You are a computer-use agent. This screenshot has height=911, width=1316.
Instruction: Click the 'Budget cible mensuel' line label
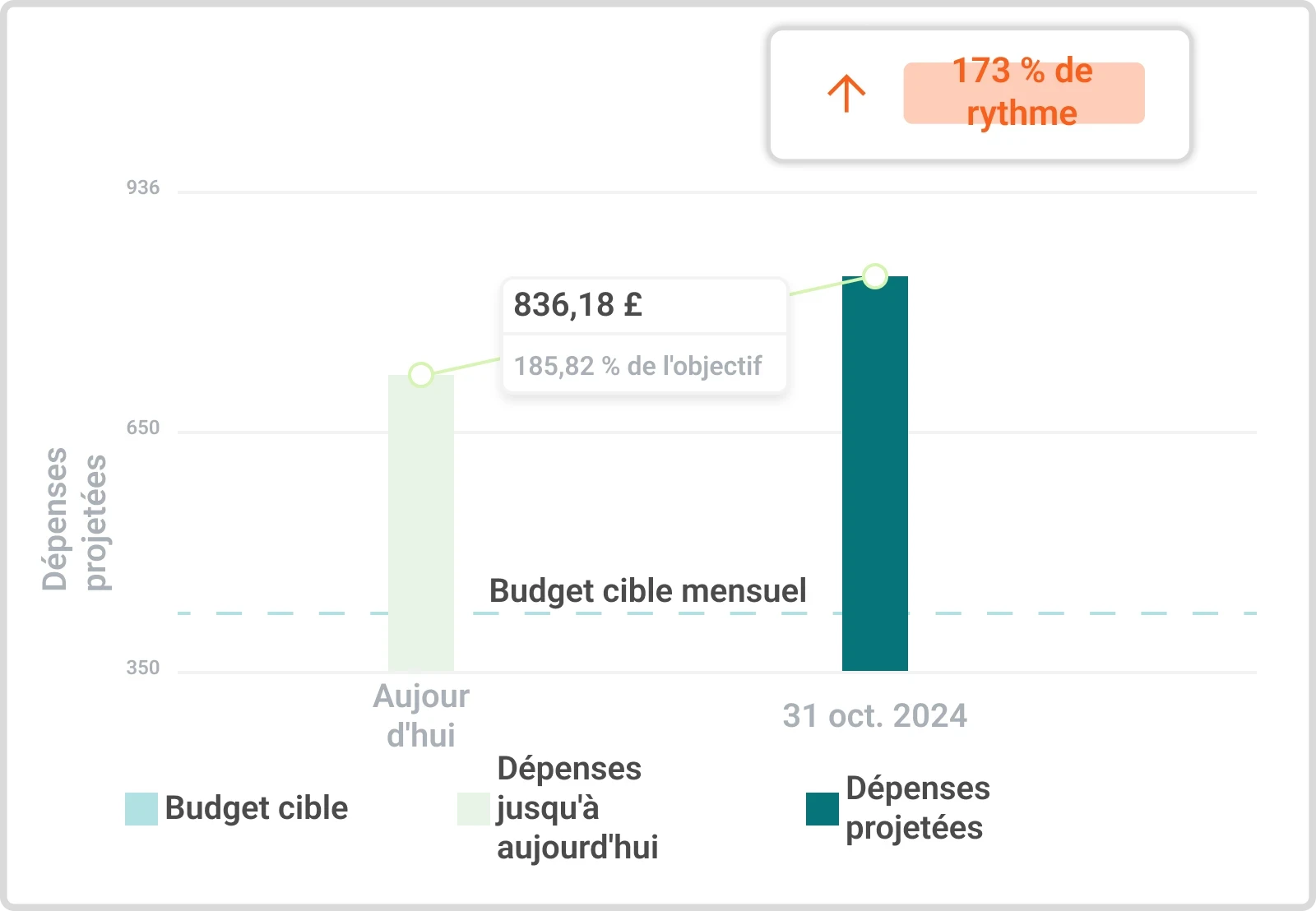[x=648, y=591]
